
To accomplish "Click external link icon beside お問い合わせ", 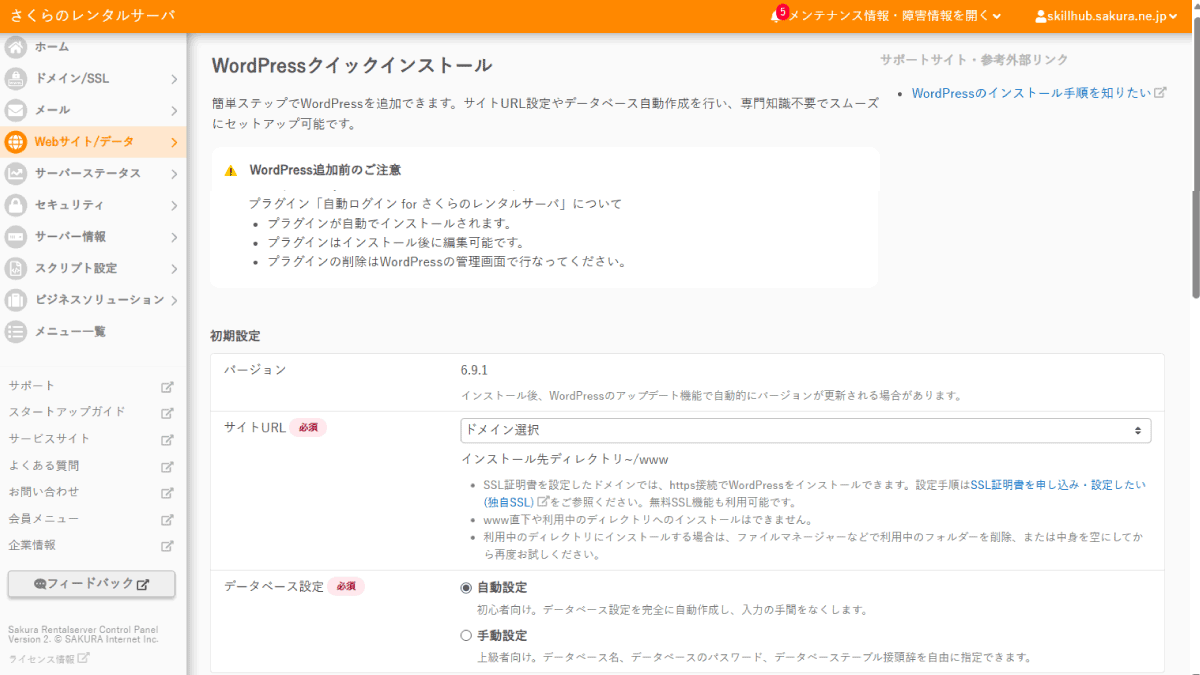I will coord(168,492).
